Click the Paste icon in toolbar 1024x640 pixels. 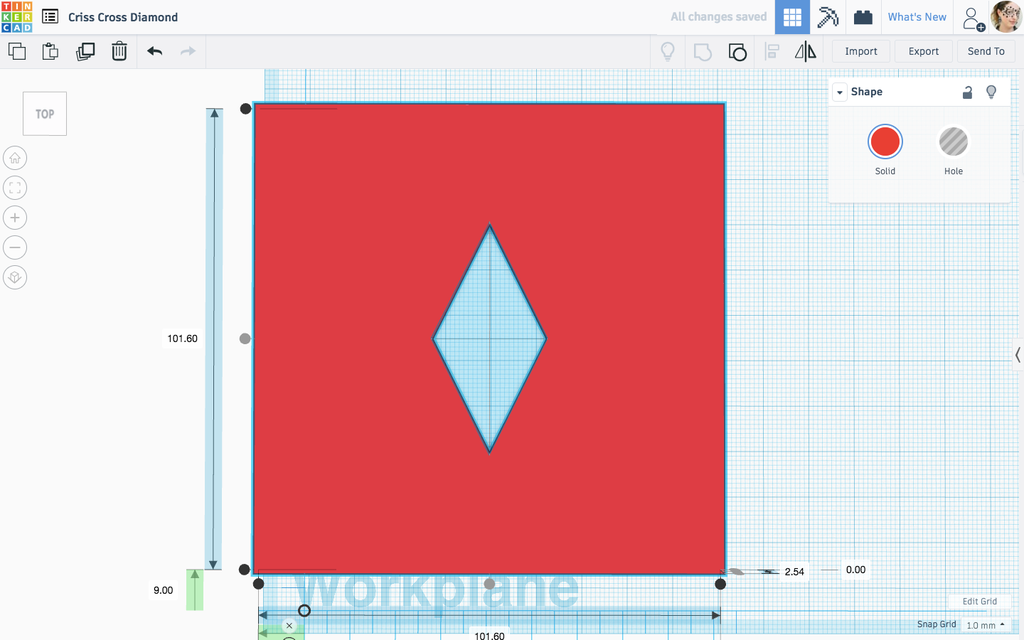50,51
